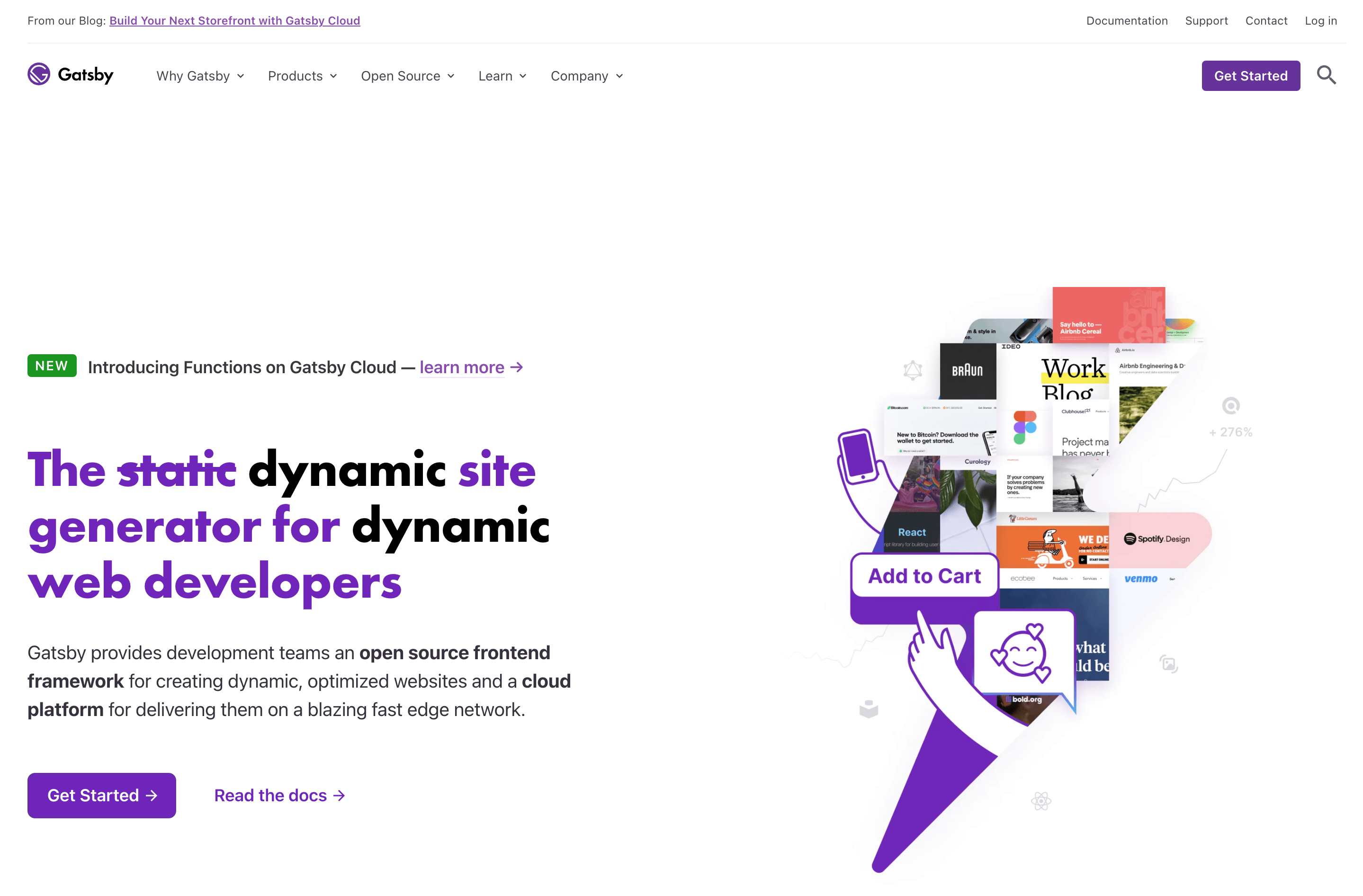Image resolution: width=1363 pixels, height=896 pixels.
Task: Click the React atom icon near bottom
Action: [1040, 800]
